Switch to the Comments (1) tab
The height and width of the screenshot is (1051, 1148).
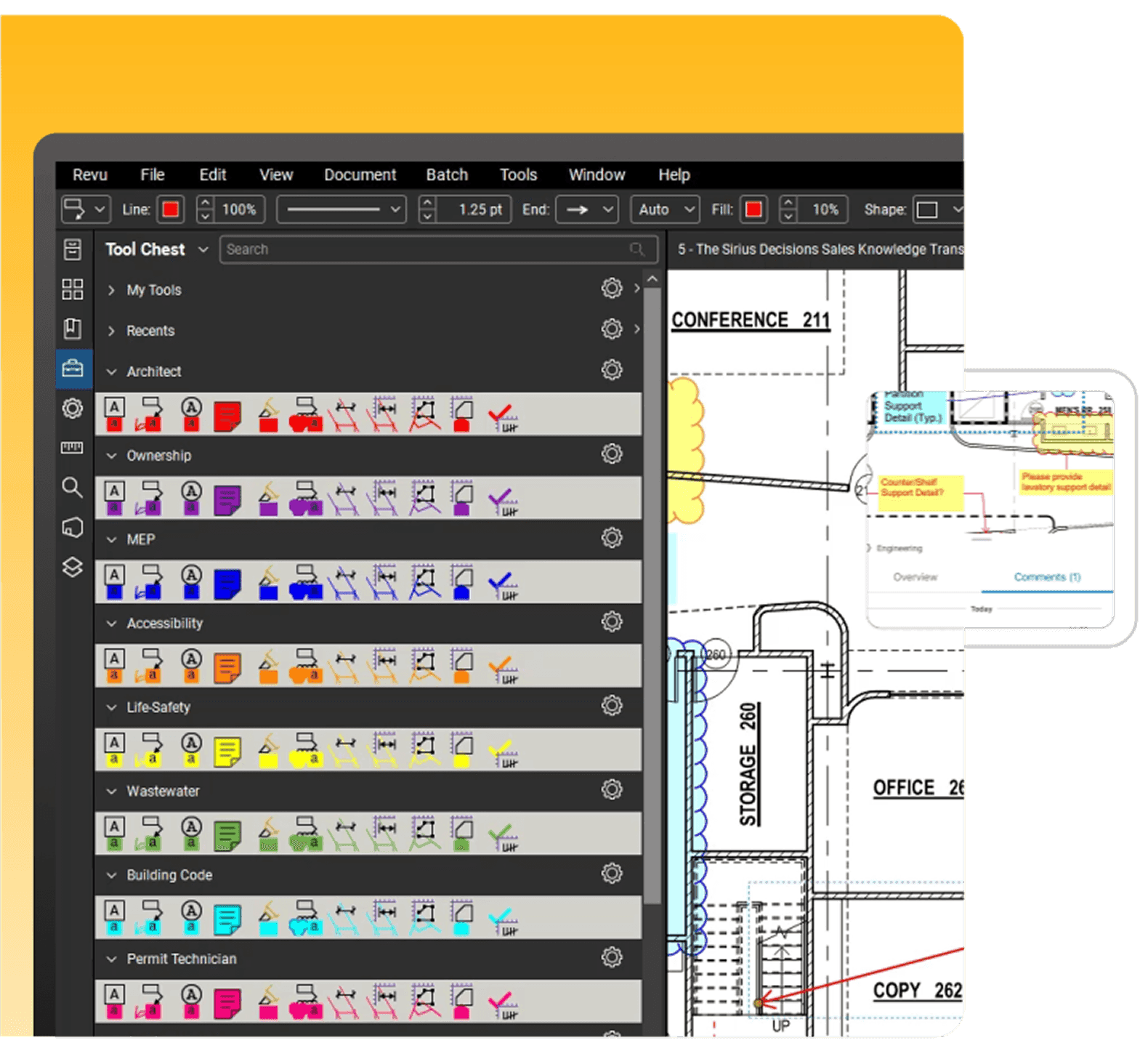tap(1047, 577)
